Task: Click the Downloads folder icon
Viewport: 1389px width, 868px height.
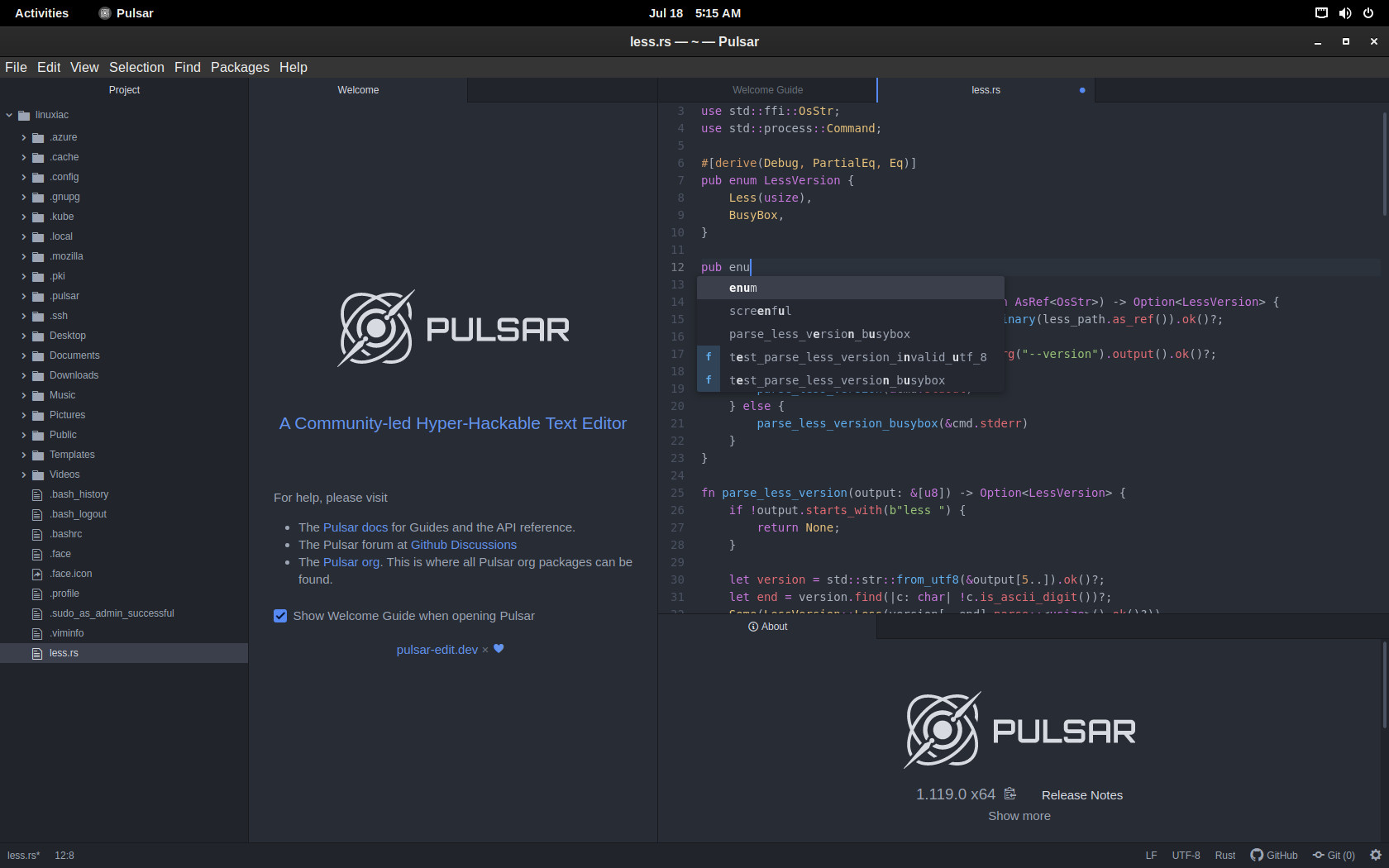Action: [38, 375]
